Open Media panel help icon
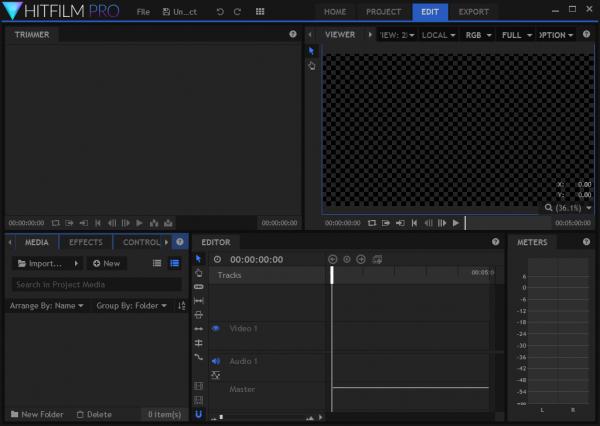The height and width of the screenshot is (426, 600). (179, 242)
